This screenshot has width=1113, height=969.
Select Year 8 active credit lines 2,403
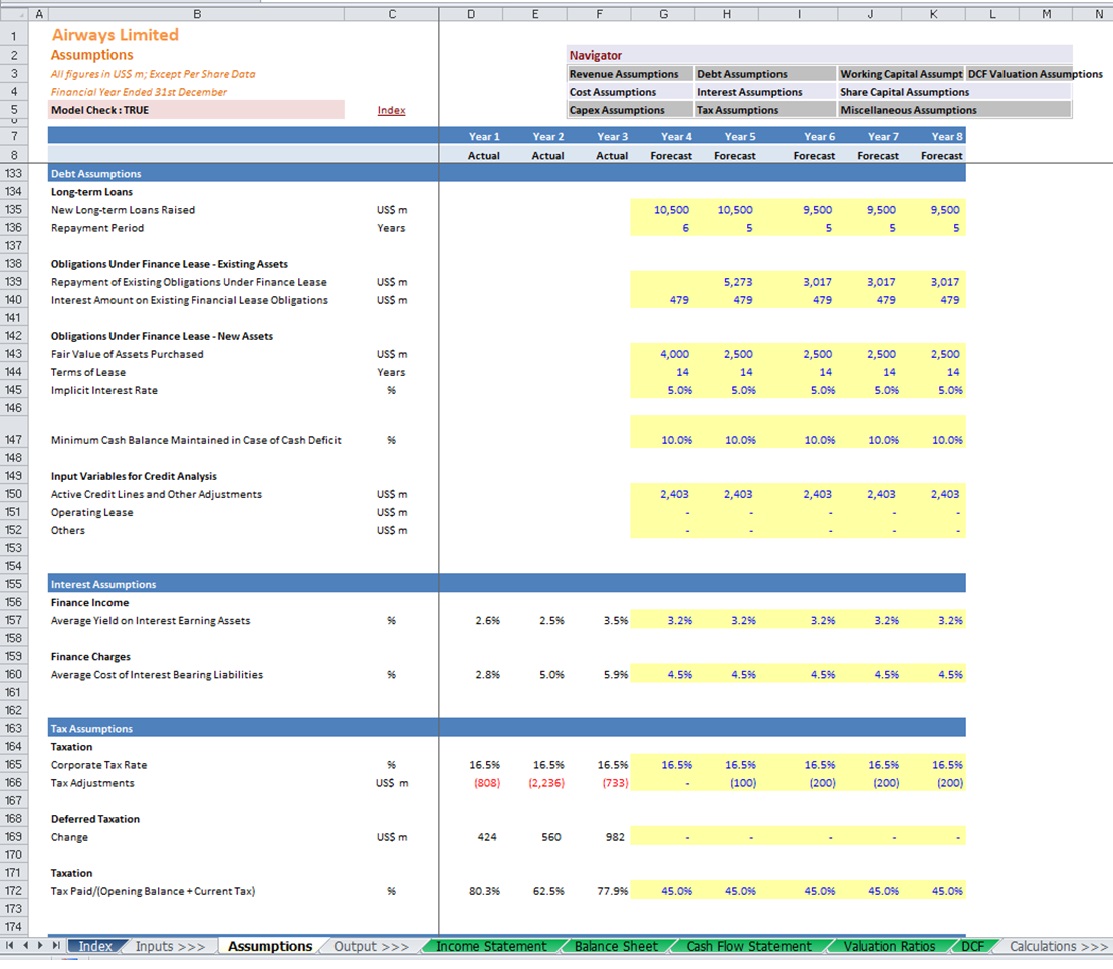tap(933, 494)
